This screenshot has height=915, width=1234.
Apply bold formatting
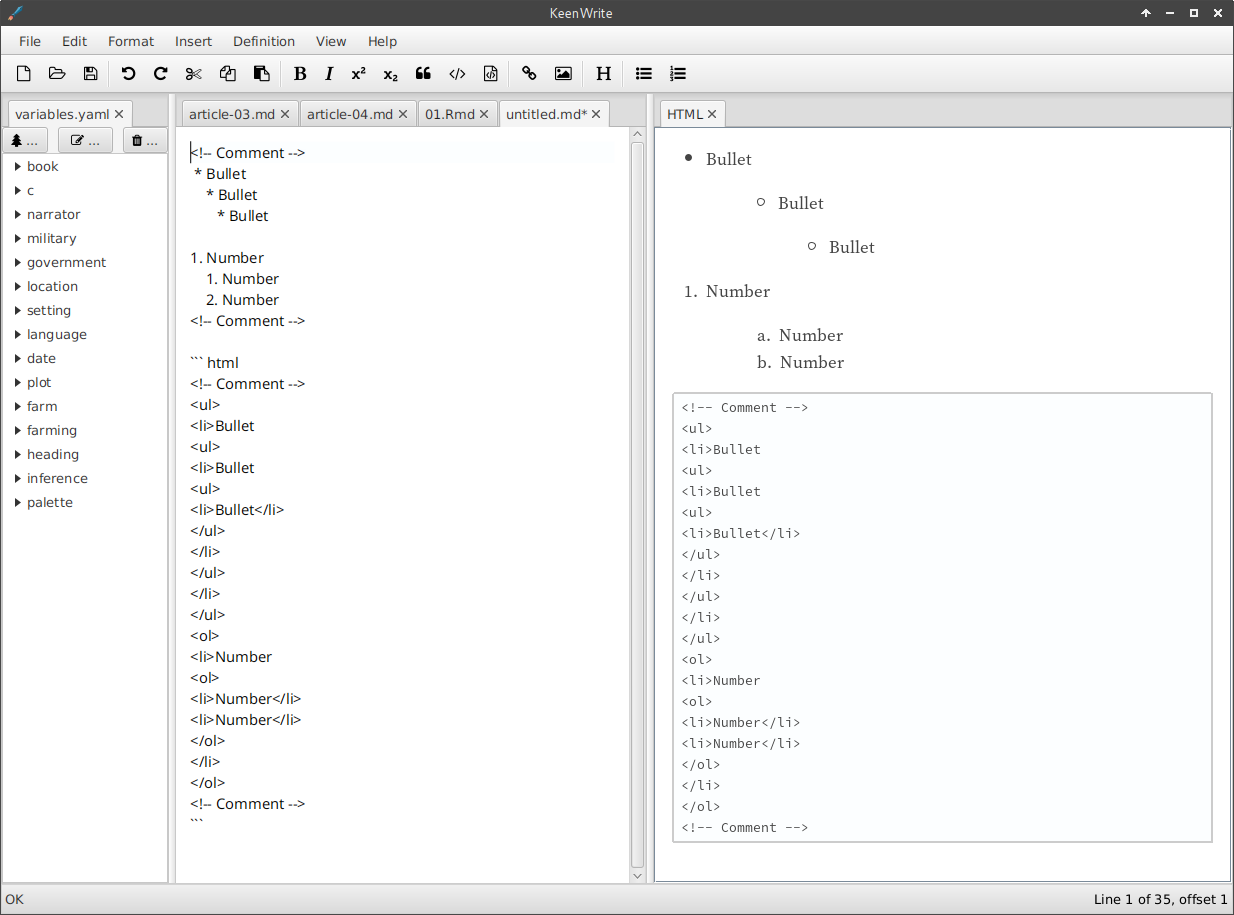tap(300, 73)
